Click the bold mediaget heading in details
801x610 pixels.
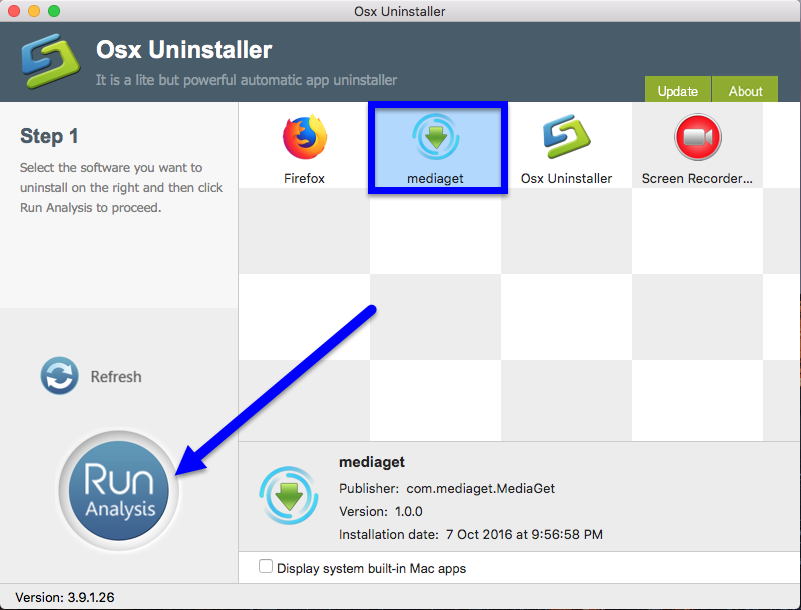pos(372,463)
